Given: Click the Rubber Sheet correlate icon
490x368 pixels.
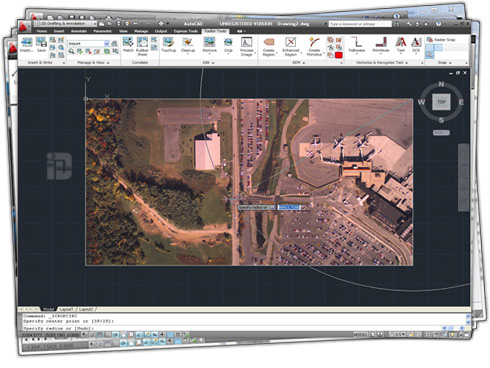Looking at the screenshot, I should [142, 46].
